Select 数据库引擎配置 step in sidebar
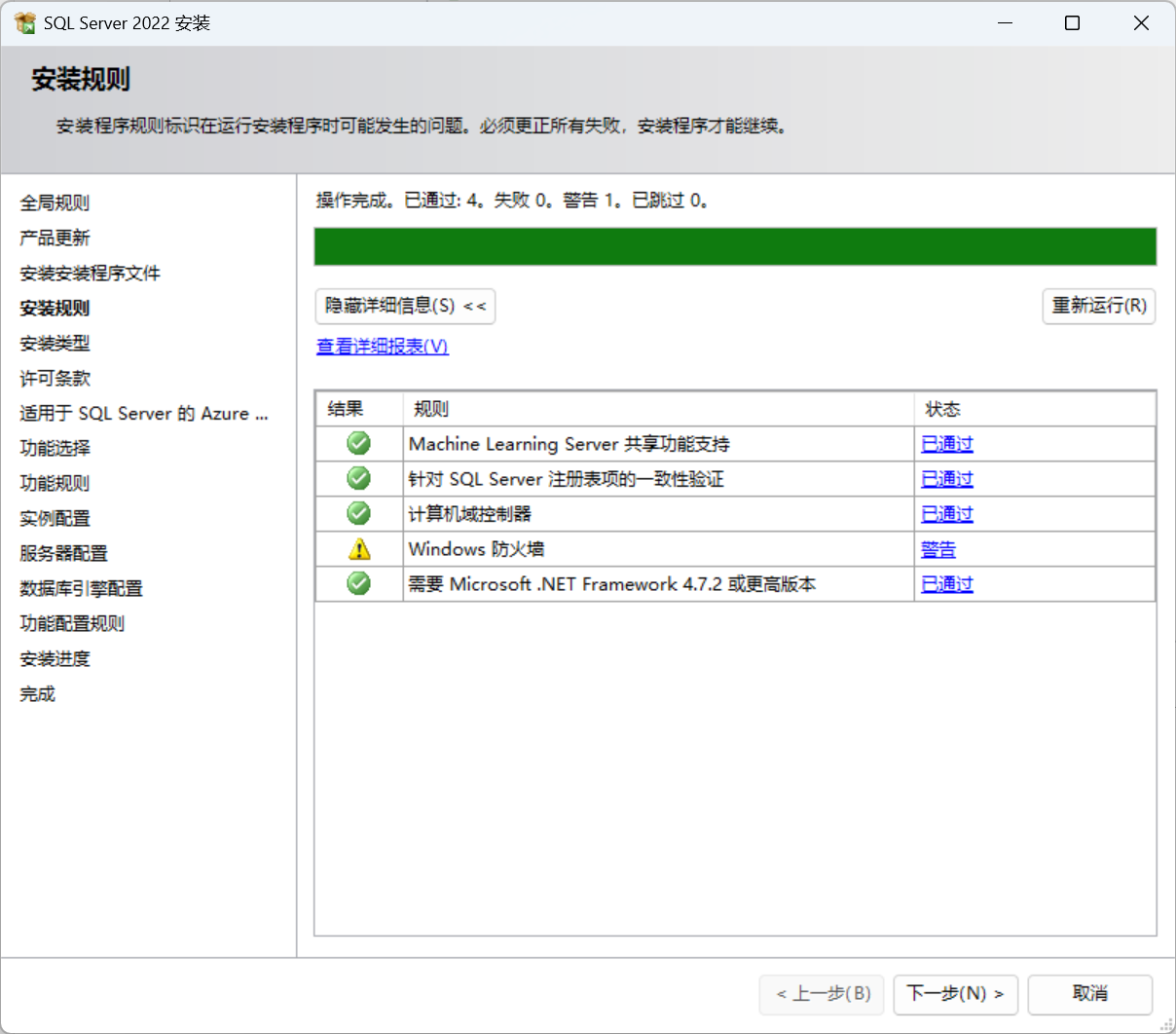 pyautogui.click(x=81, y=588)
